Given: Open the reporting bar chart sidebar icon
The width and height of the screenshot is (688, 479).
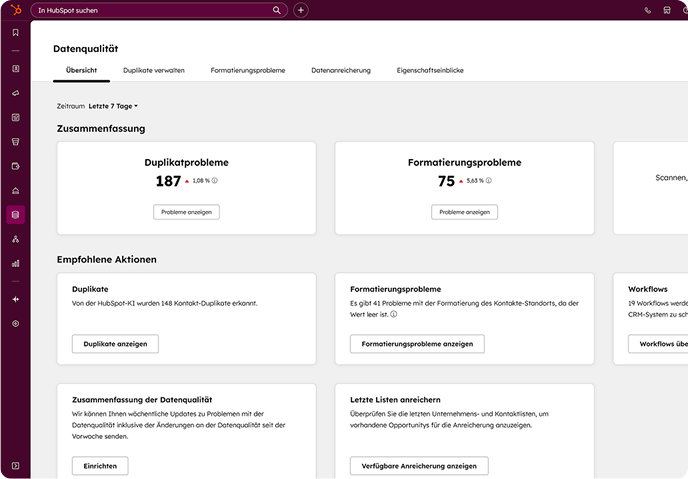Looking at the screenshot, I should pyautogui.click(x=15, y=264).
